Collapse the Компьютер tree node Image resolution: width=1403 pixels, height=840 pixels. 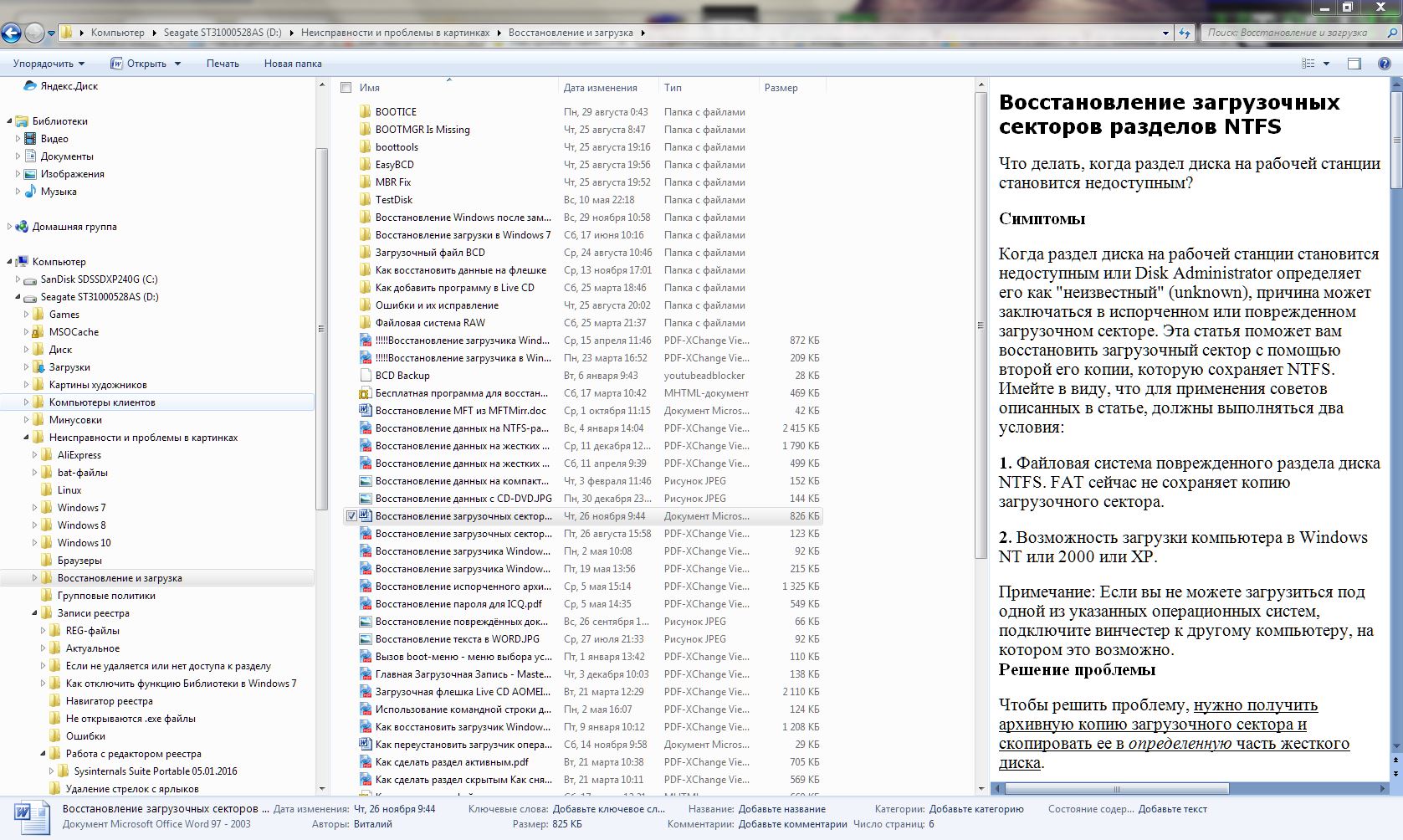(x=10, y=262)
